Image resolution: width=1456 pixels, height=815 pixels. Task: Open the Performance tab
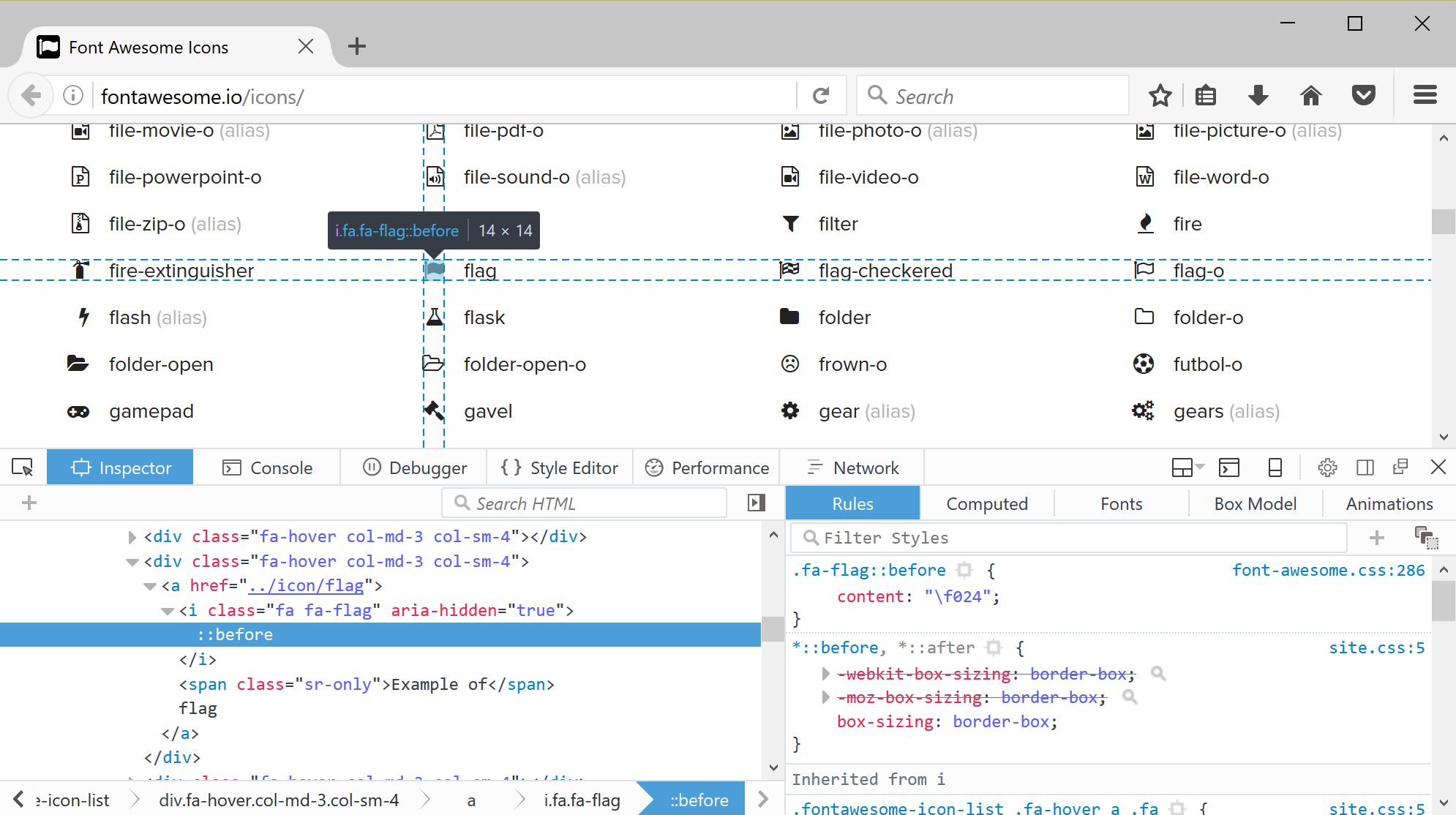pos(707,467)
